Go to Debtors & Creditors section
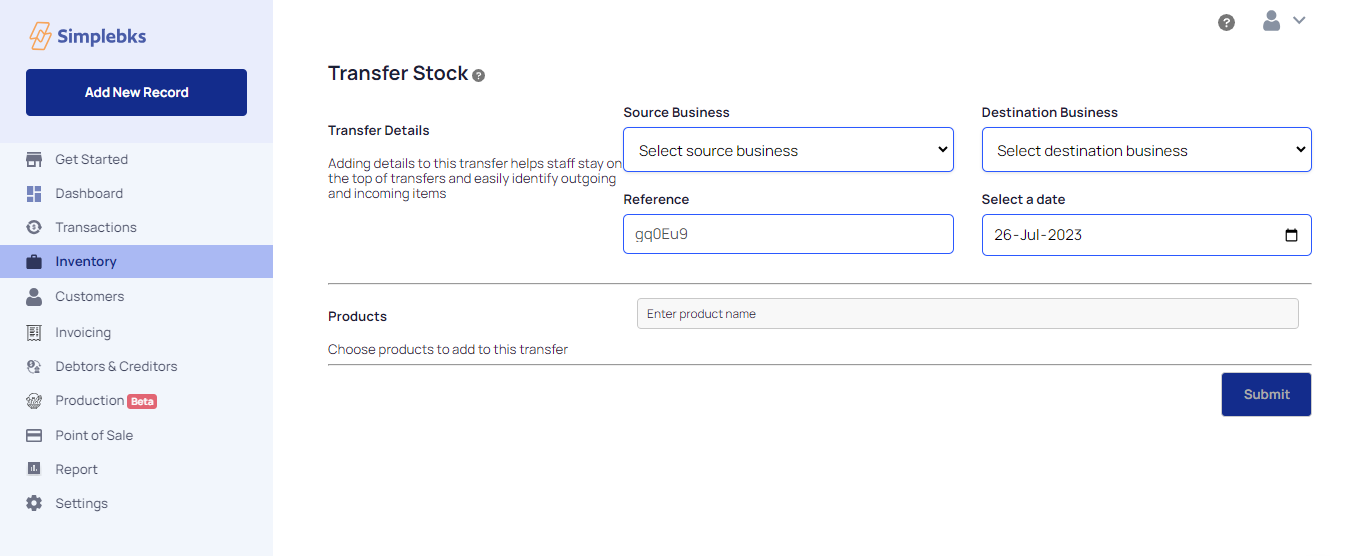Screen dimensions: 1366x556 click(x=116, y=367)
